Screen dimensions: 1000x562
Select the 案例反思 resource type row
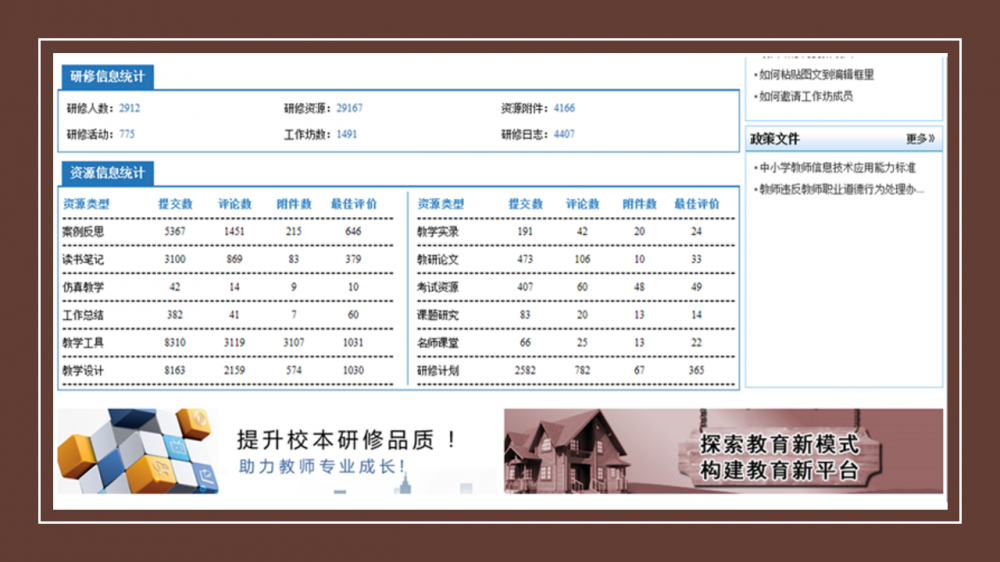click(x=83, y=232)
